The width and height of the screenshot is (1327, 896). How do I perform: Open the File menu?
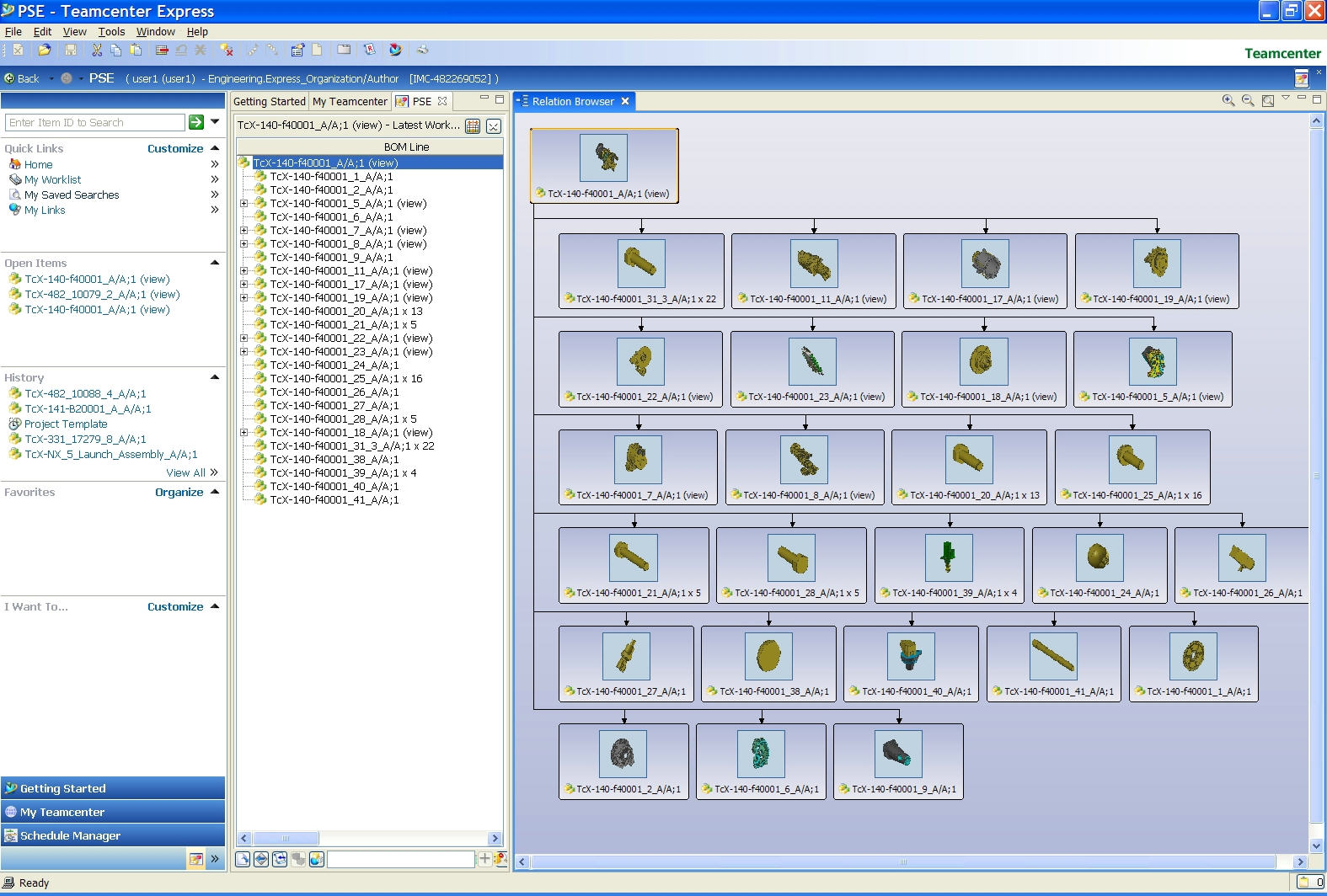[13, 31]
